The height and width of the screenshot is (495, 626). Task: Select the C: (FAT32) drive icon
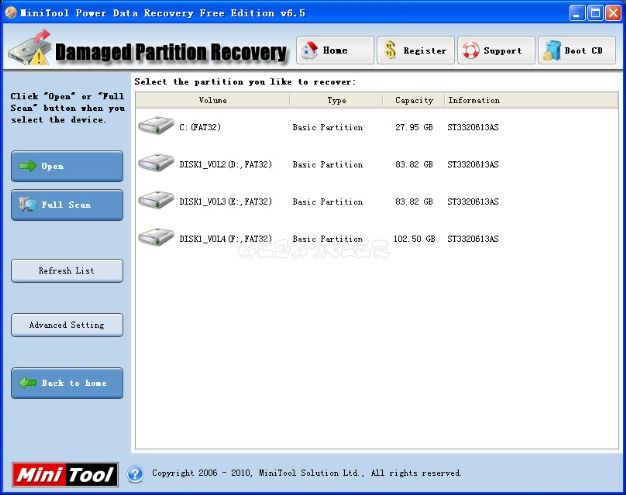[x=156, y=126]
